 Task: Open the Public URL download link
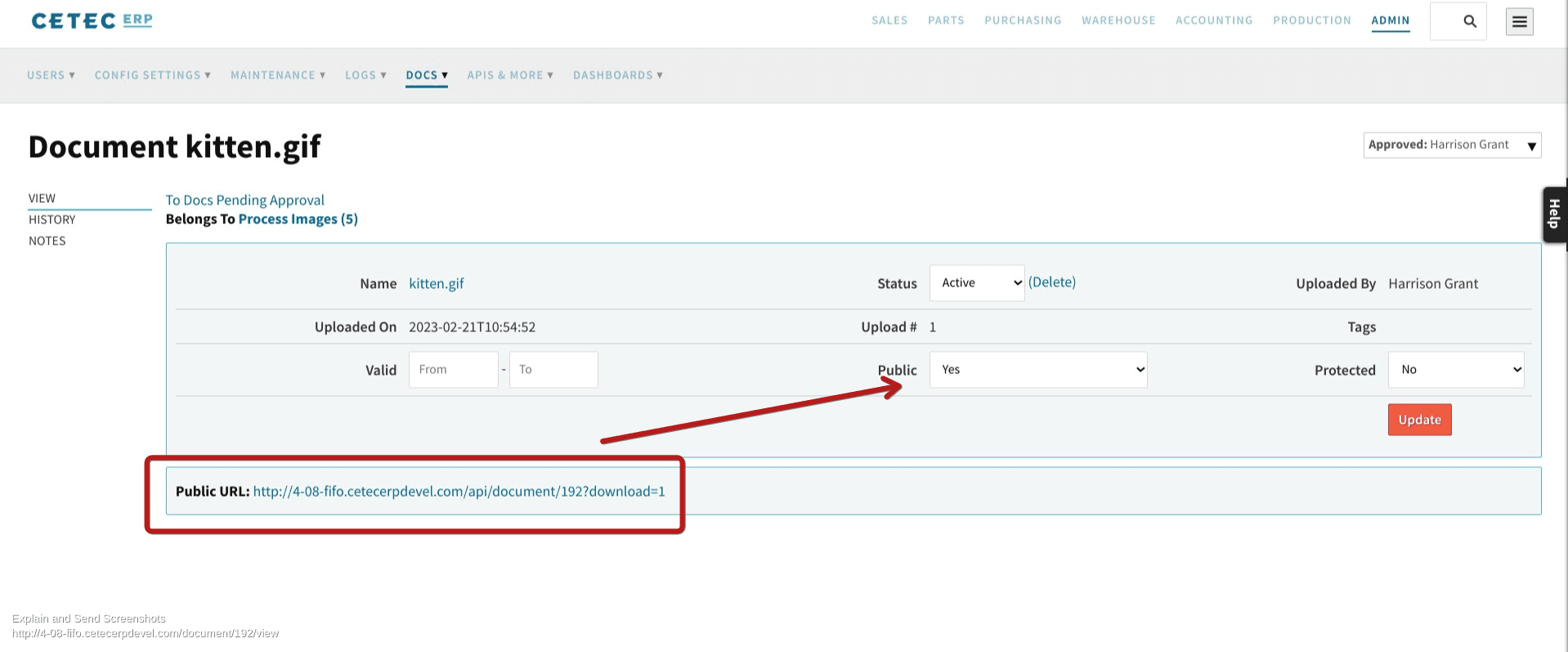tap(459, 492)
